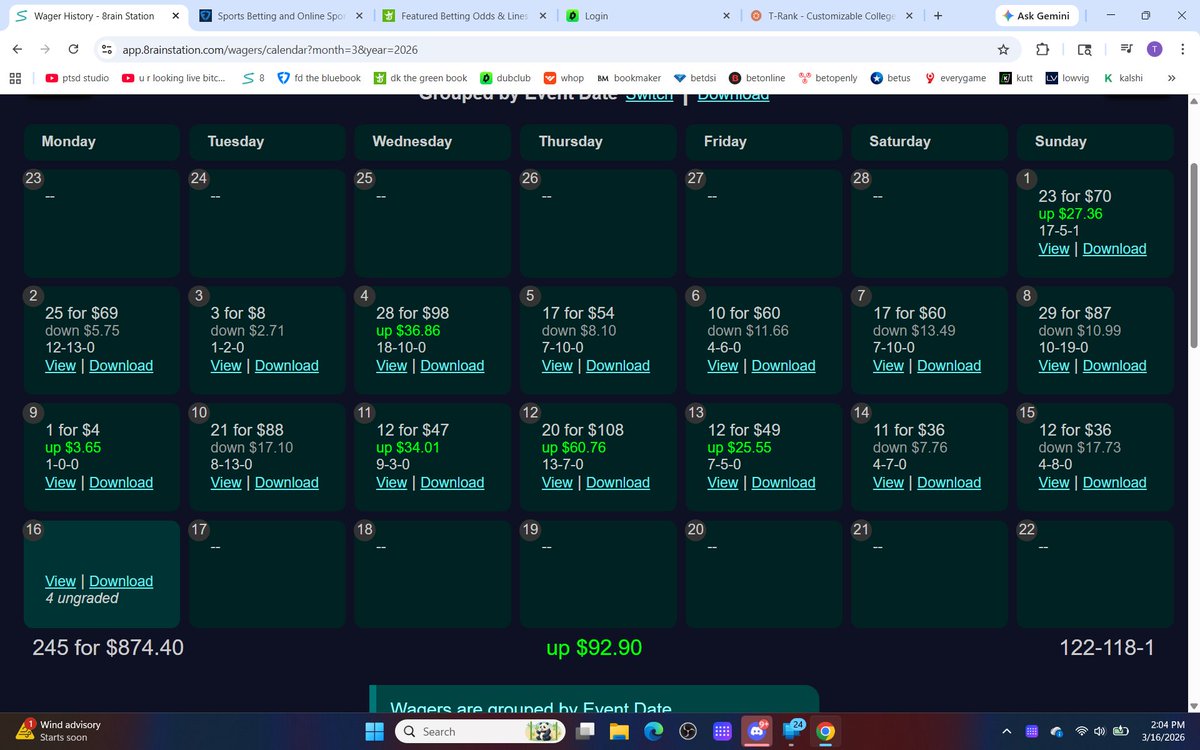View wagers for Sunday the 1st
Image resolution: width=1200 pixels, height=750 pixels.
1054,248
